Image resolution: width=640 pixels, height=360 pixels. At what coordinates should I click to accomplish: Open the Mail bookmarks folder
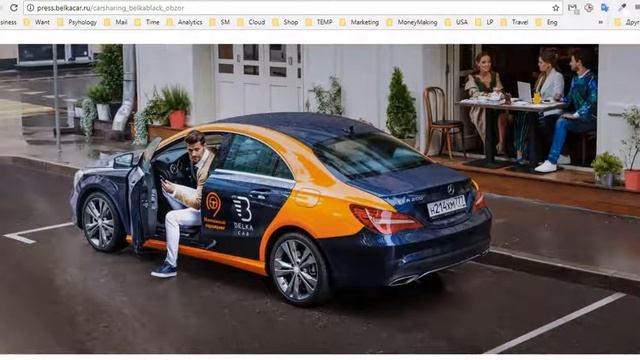click(116, 22)
